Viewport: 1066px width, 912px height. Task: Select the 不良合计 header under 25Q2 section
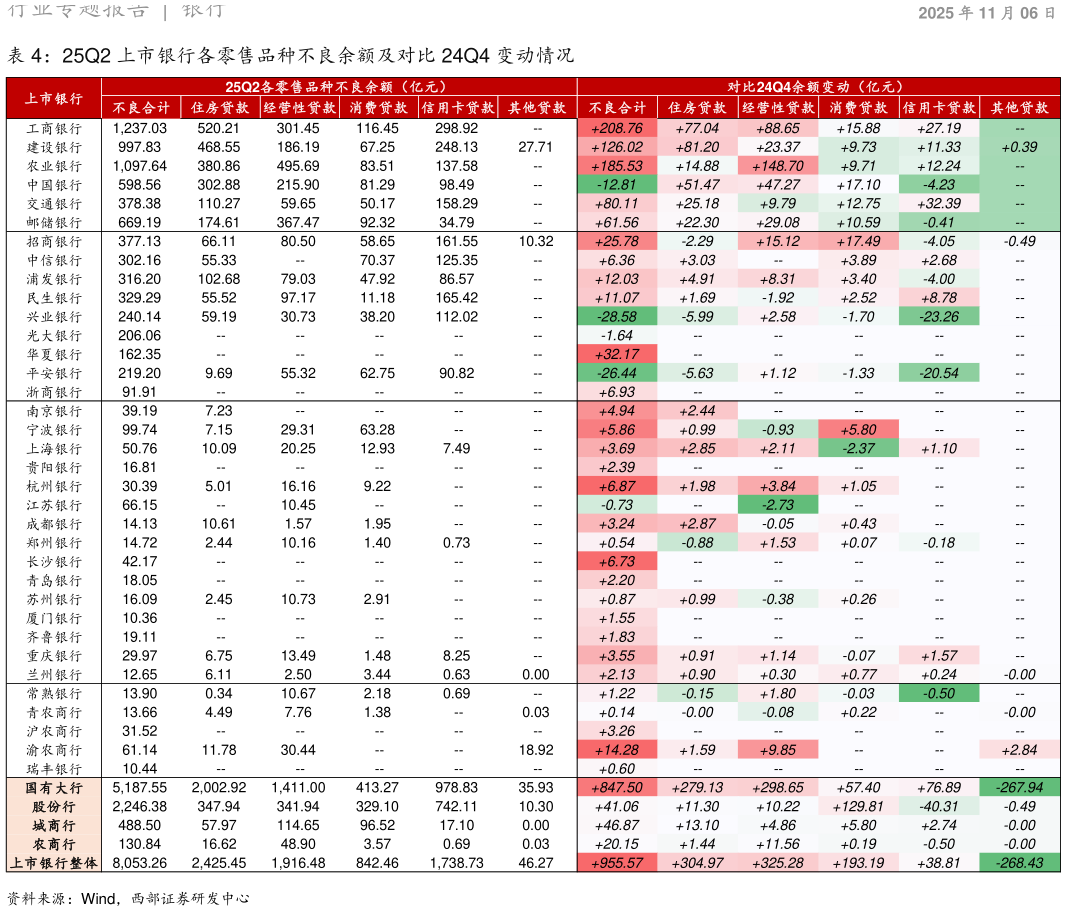[x=141, y=108]
